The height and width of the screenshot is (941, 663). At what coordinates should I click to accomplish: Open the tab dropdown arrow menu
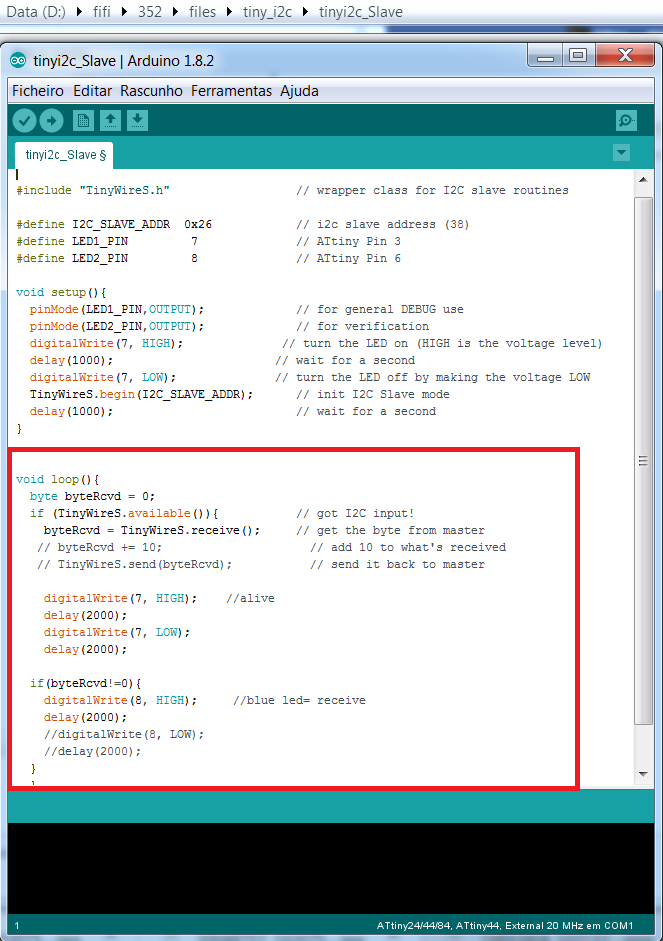tap(622, 153)
